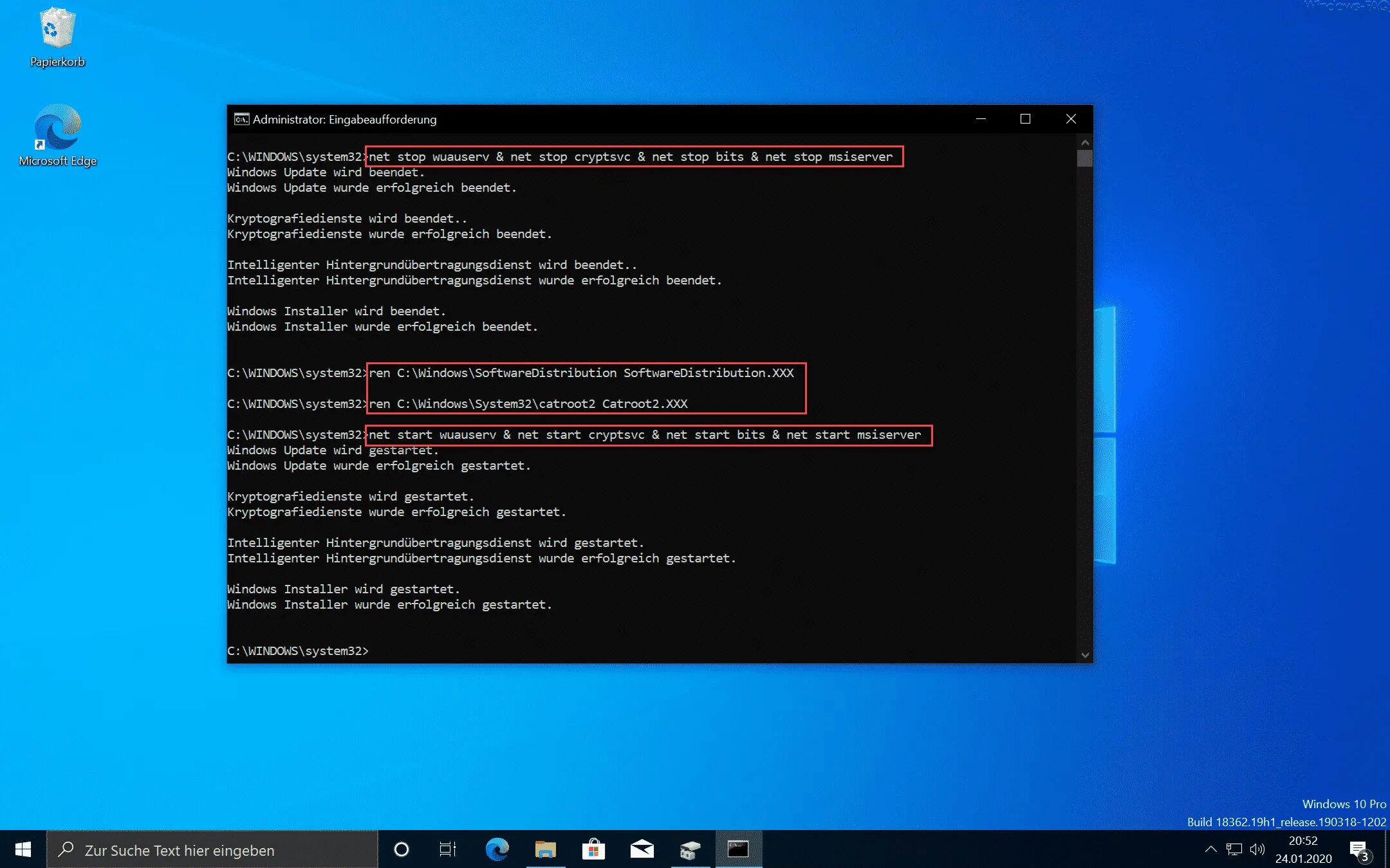Click 'Kryptografiedienste wurde erfolgreich gestartet.' line
Viewport: 1390px width, 868px height.
pyautogui.click(x=396, y=512)
